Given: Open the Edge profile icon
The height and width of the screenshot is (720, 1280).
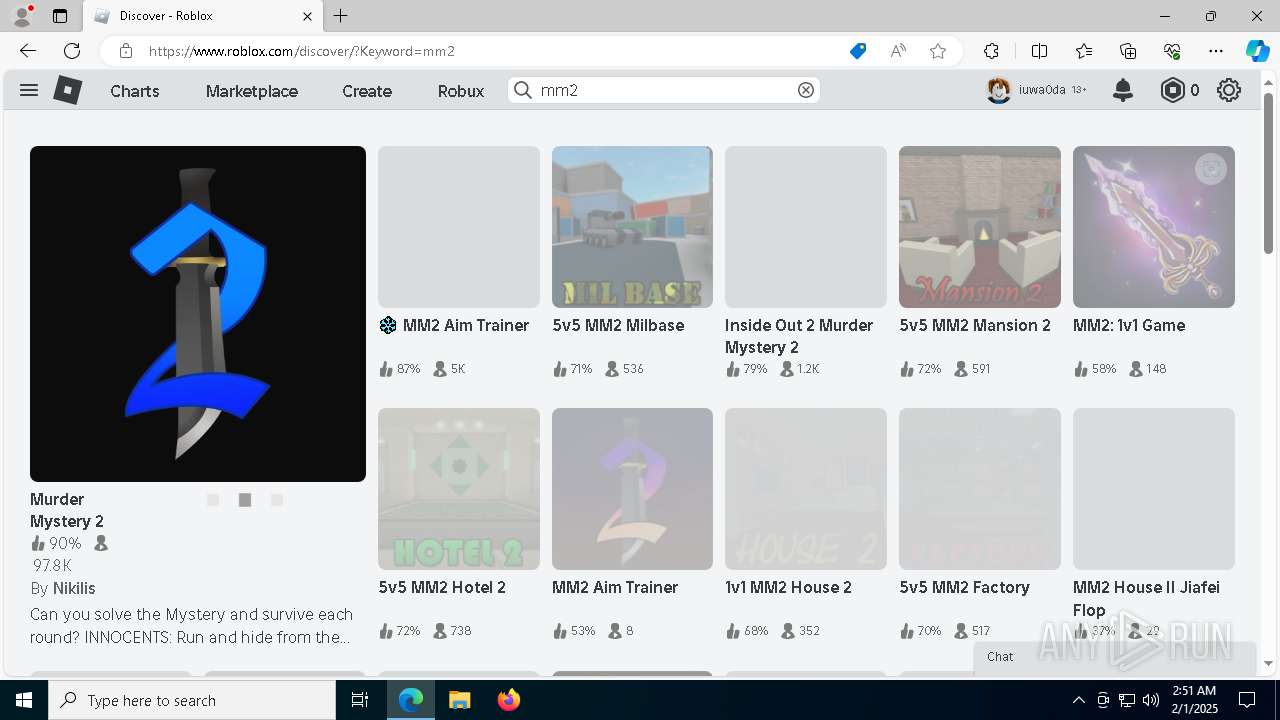Looking at the screenshot, I should tap(22, 16).
